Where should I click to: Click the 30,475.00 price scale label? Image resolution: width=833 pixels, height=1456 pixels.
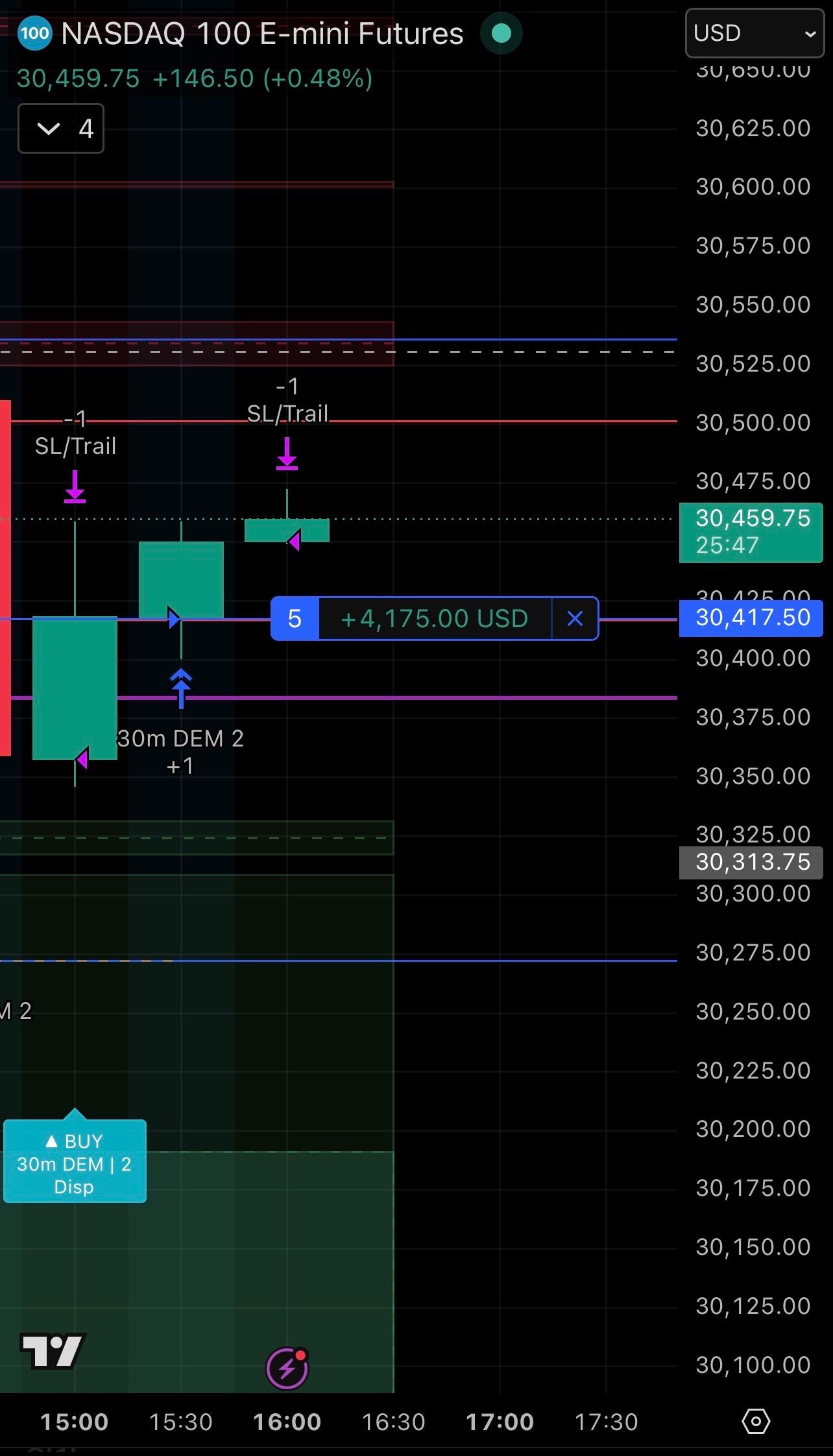[753, 481]
